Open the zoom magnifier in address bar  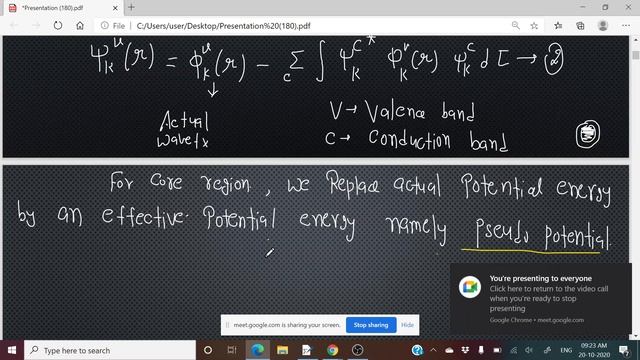click(516, 25)
